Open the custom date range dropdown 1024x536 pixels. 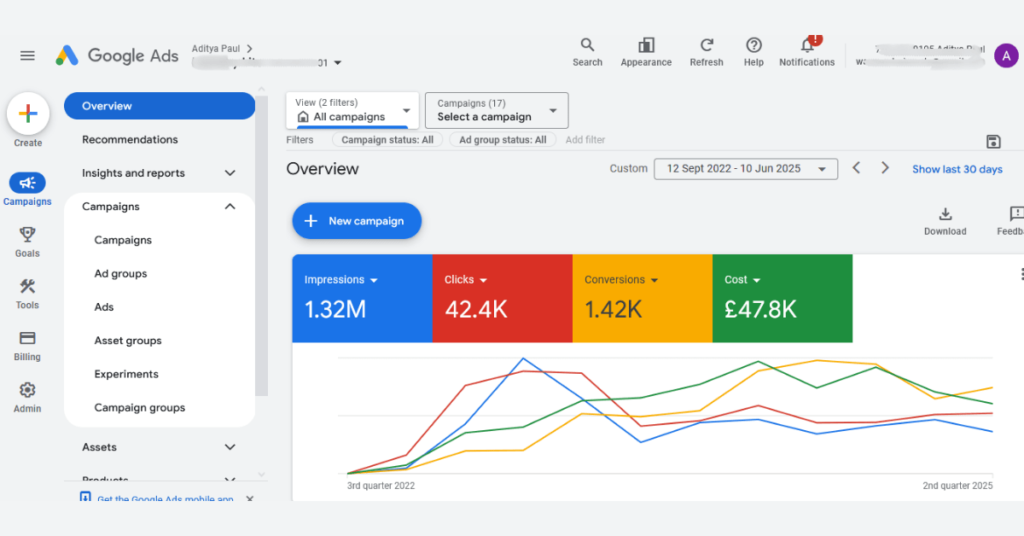[746, 168]
